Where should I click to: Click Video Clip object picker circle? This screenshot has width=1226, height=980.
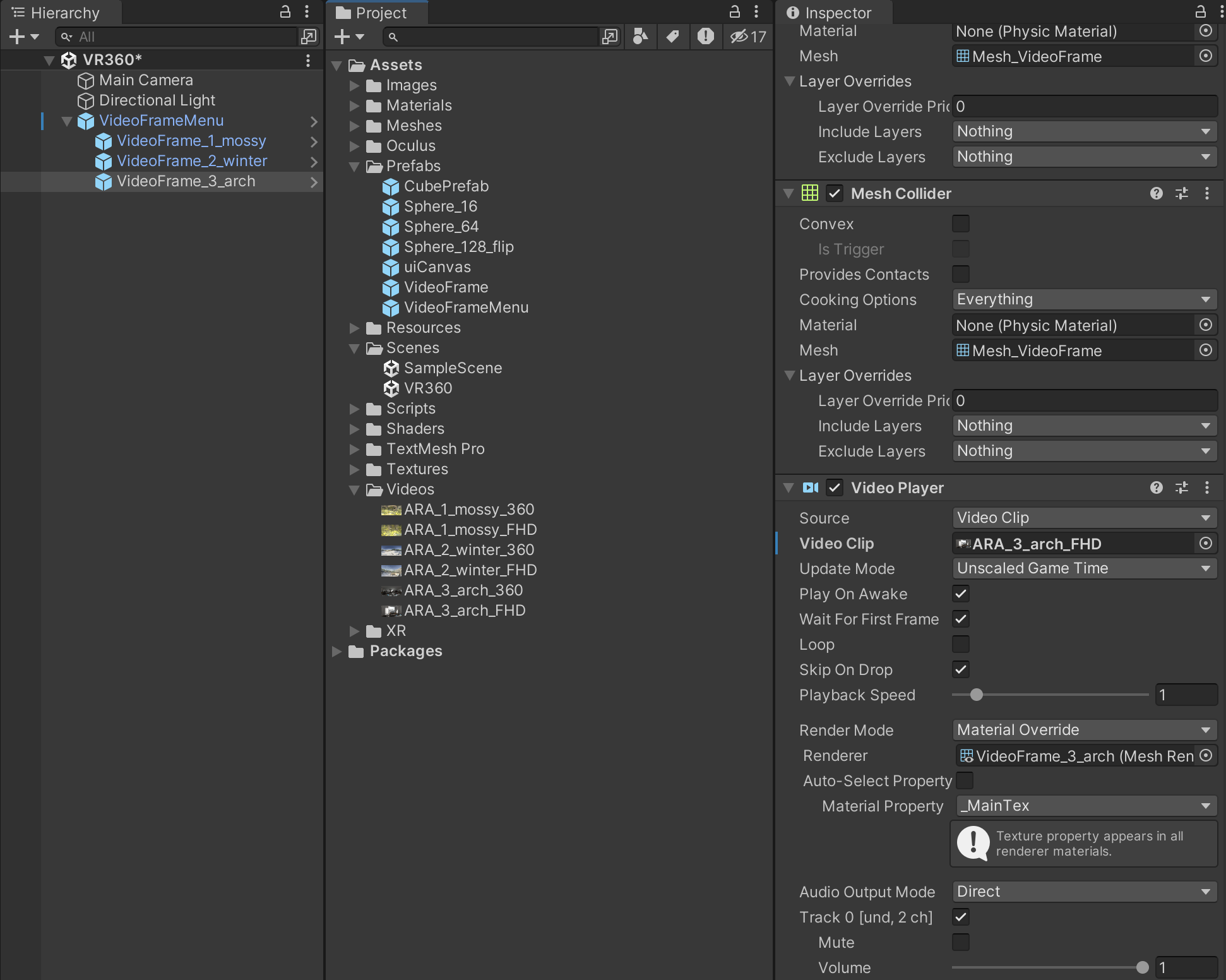pos(1205,544)
